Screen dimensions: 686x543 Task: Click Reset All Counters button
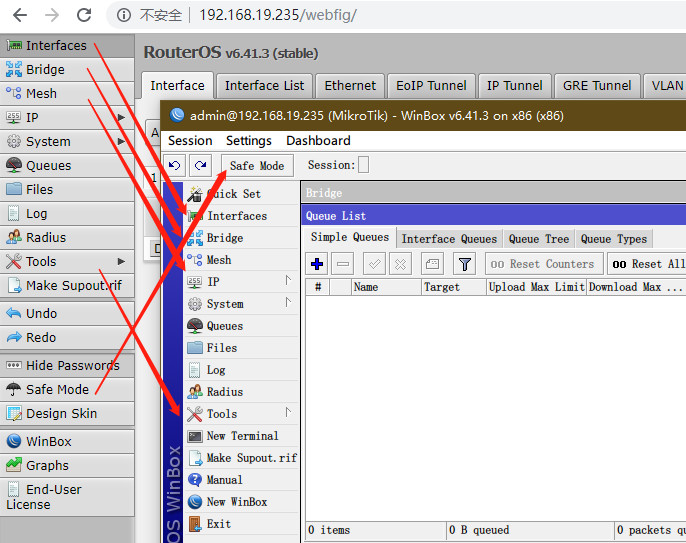(646, 264)
